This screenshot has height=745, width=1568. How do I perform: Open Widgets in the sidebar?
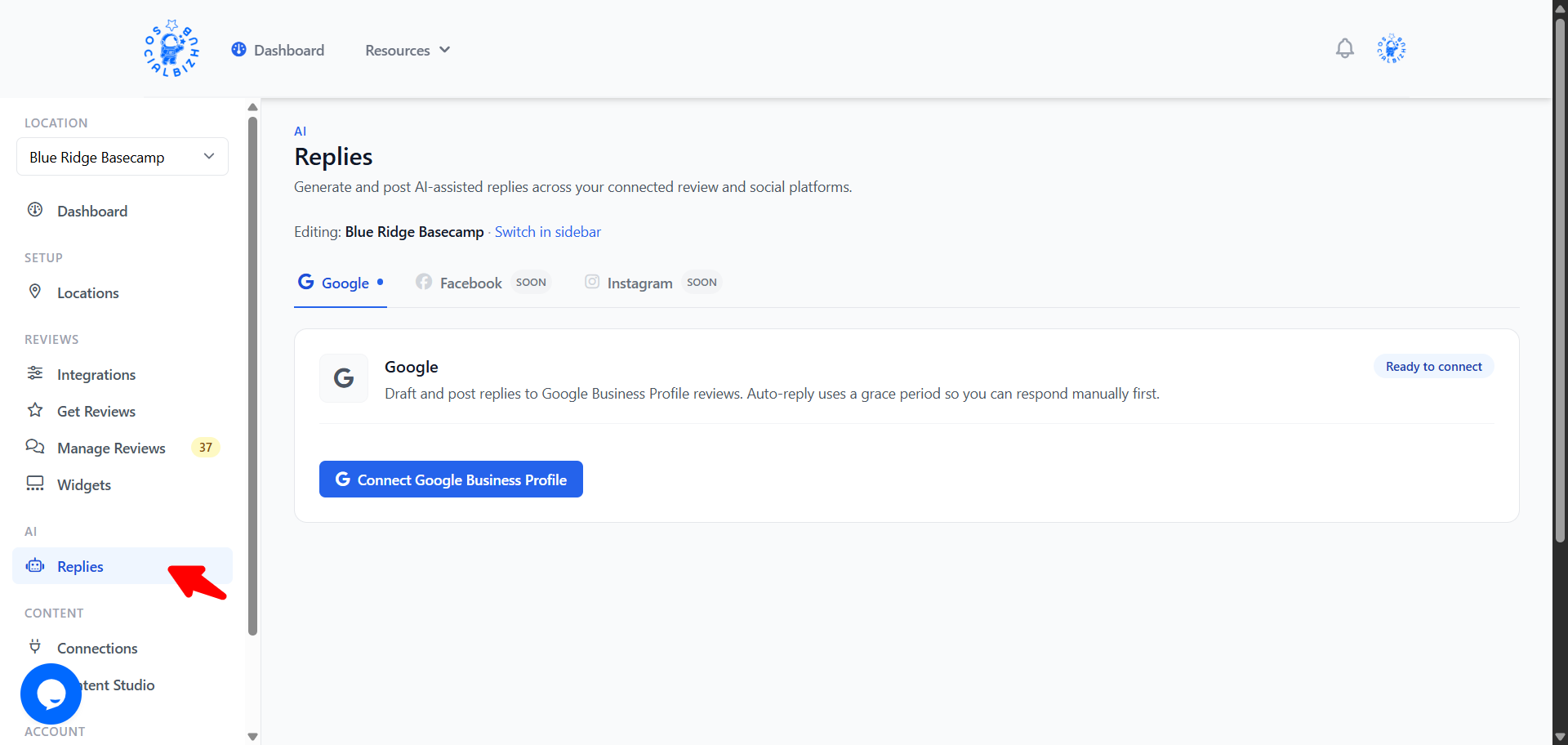coord(122,484)
